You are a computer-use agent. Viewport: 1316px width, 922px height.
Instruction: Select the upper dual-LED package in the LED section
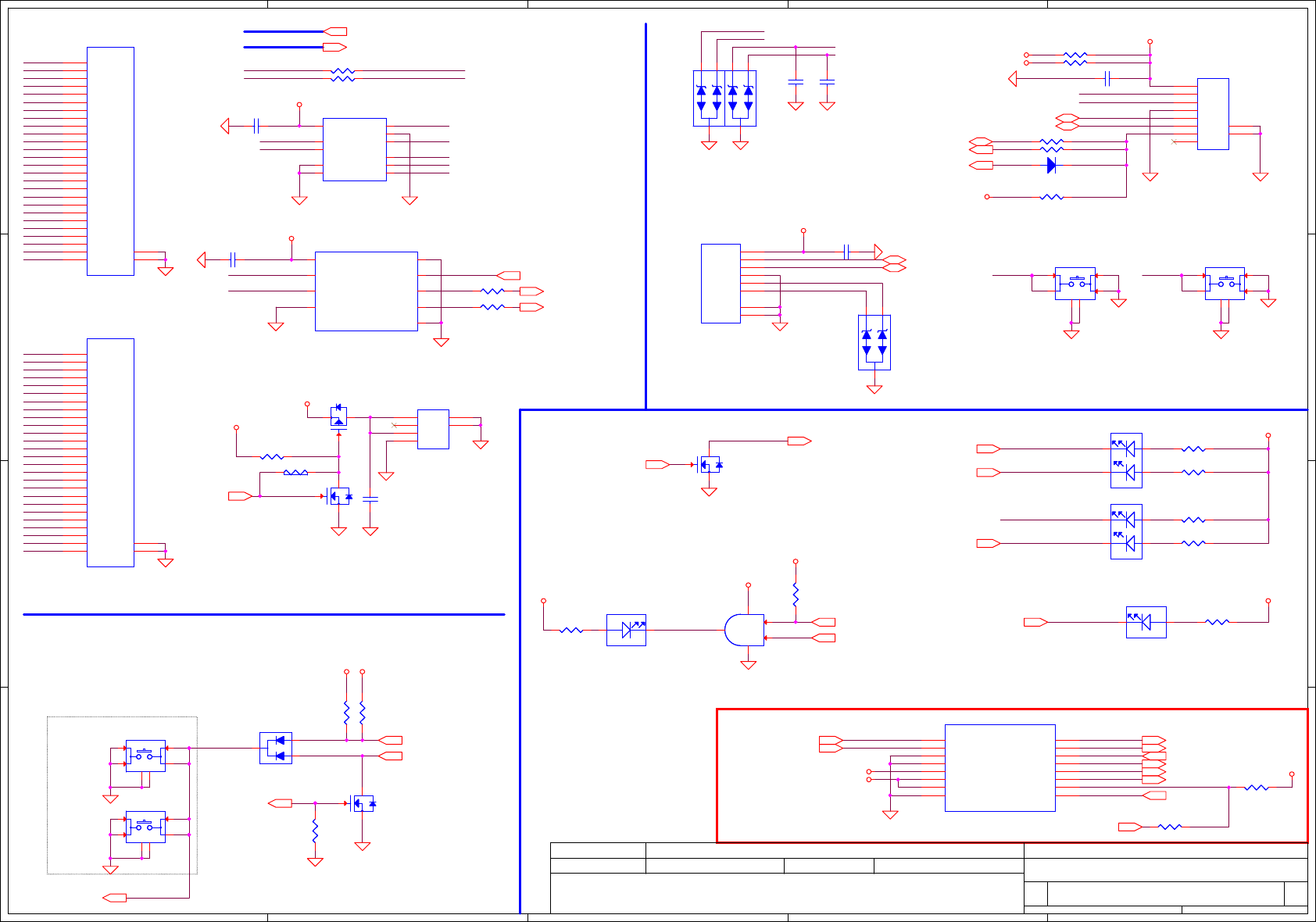[1126, 460]
